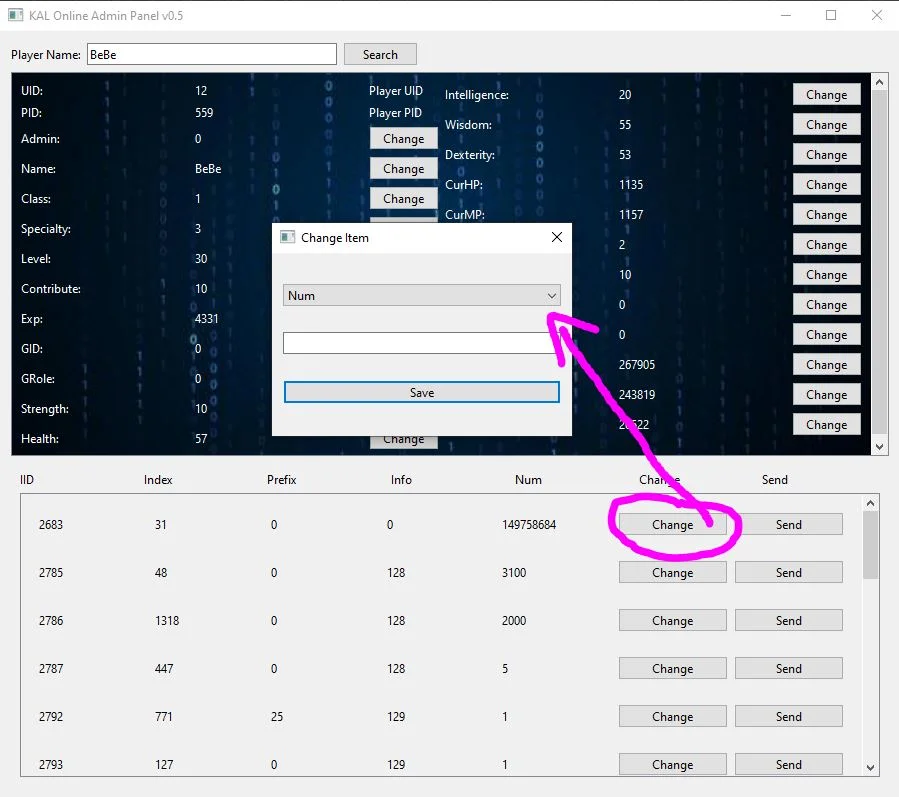Click Change button for item 2683
This screenshot has height=797, width=899.
[673, 524]
